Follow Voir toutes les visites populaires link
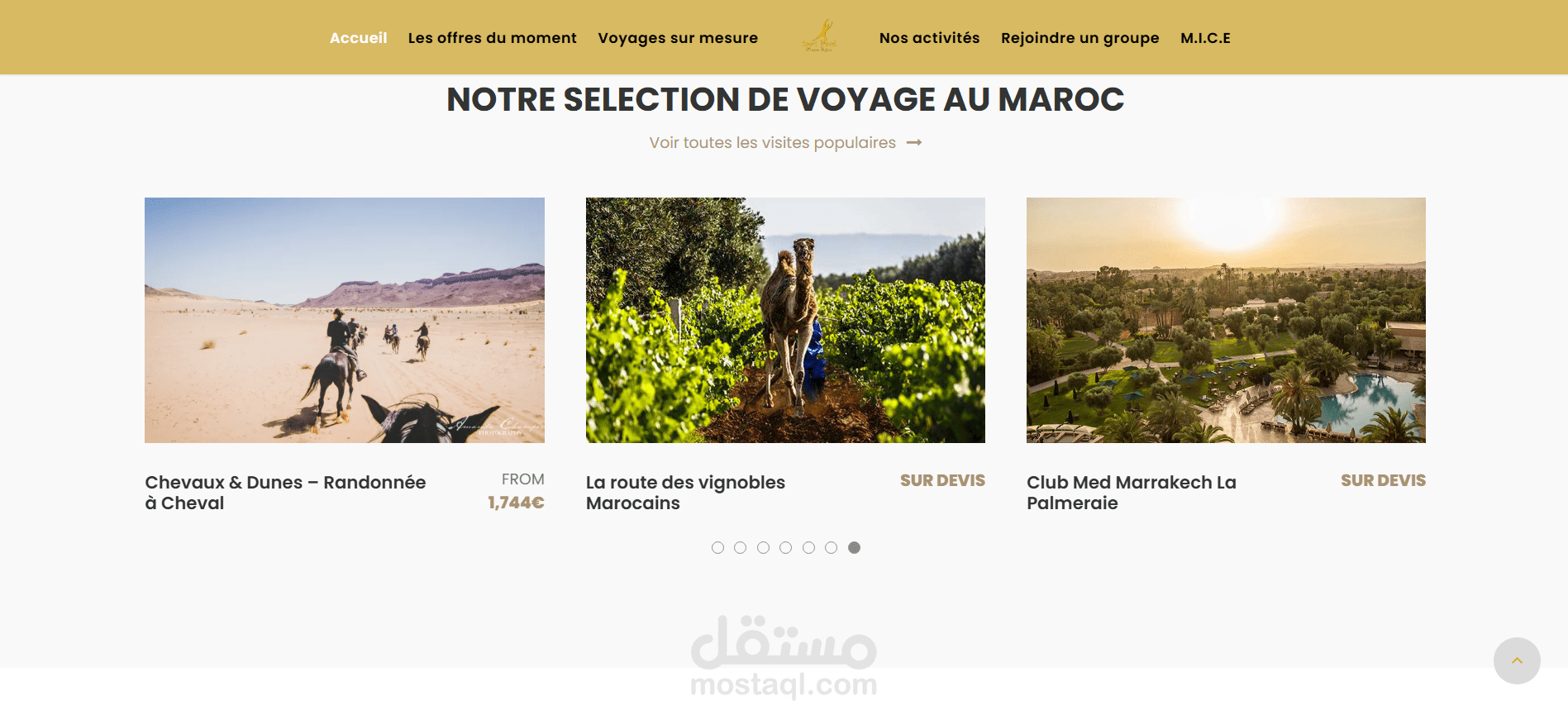This screenshot has width=1568, height=715. coord(772,143)
